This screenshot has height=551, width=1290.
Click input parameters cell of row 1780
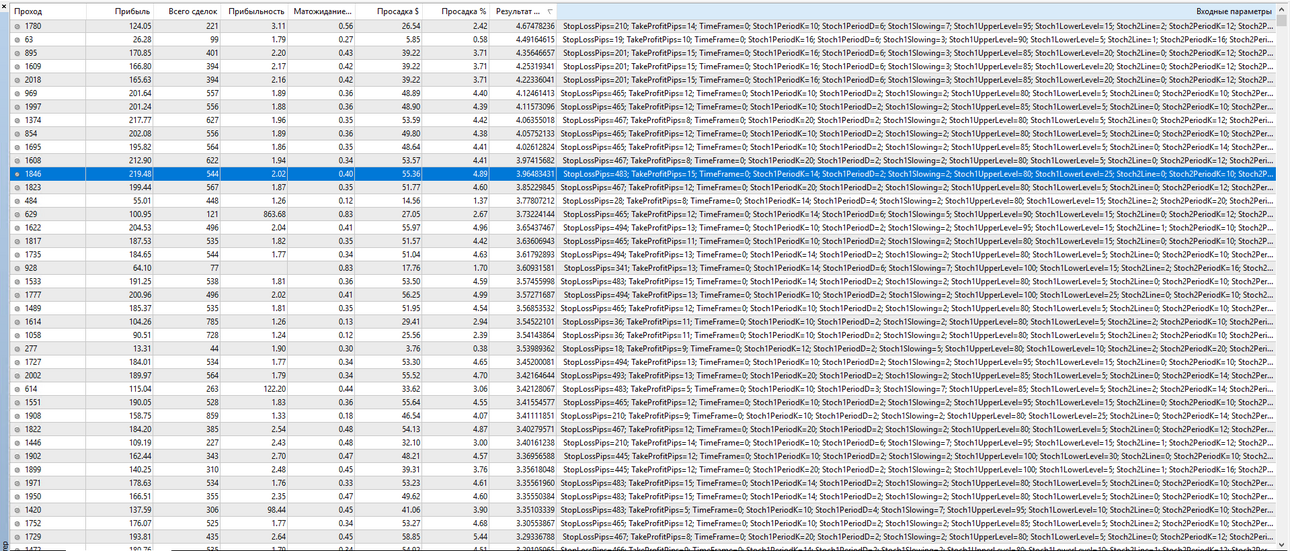pyautogui.click(x=917, y=25)
